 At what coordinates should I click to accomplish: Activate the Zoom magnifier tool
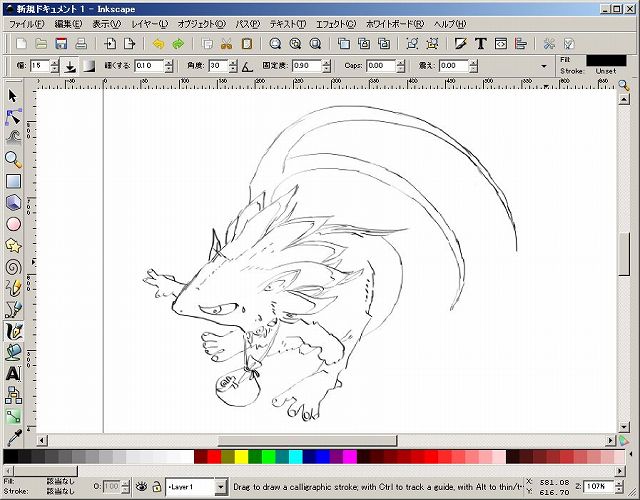click(13, 160)
